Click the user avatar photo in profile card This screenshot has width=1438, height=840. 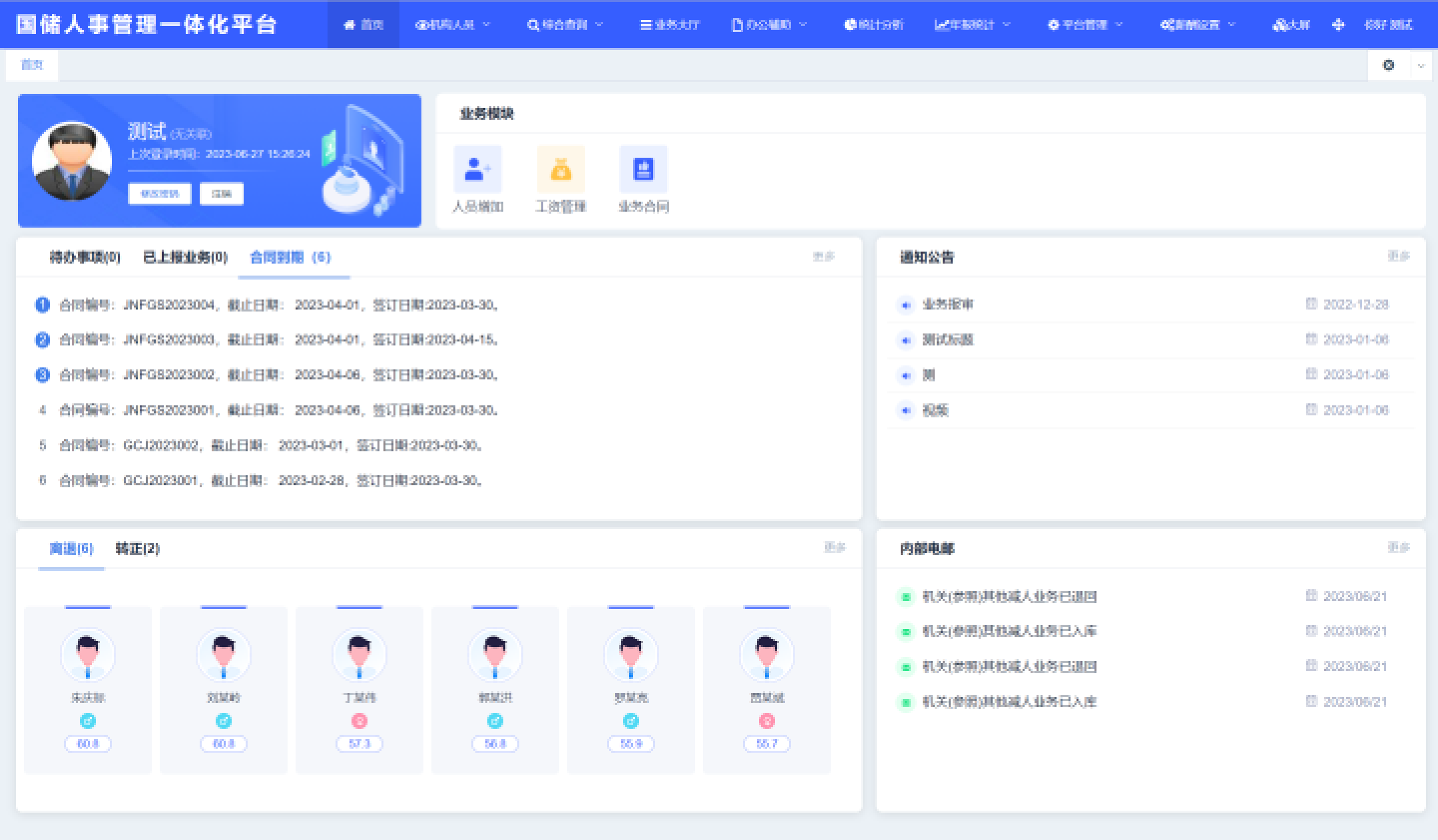click(x=72, y=160)
